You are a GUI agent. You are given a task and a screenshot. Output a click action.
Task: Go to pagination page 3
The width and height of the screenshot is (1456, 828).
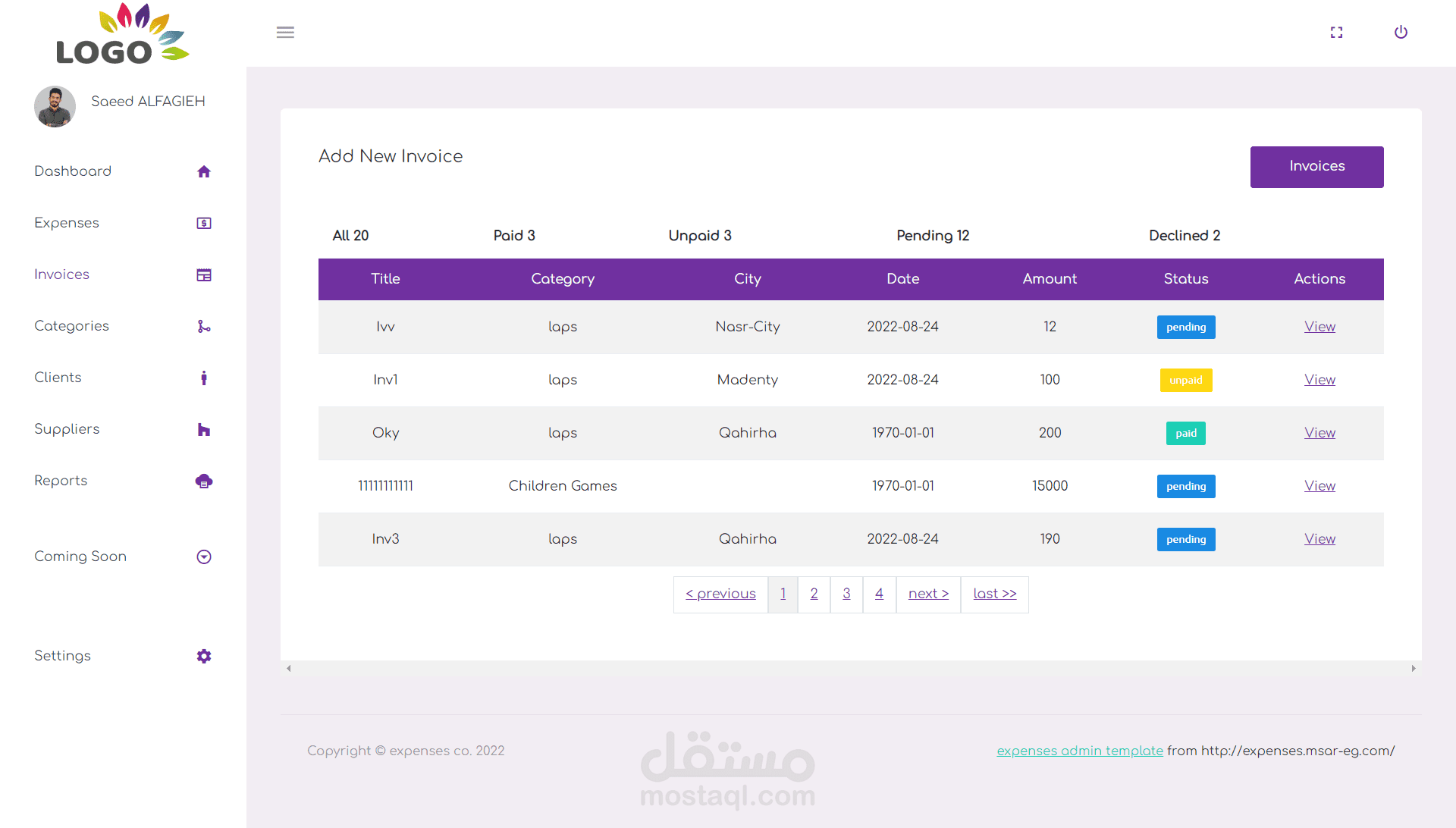846,594
